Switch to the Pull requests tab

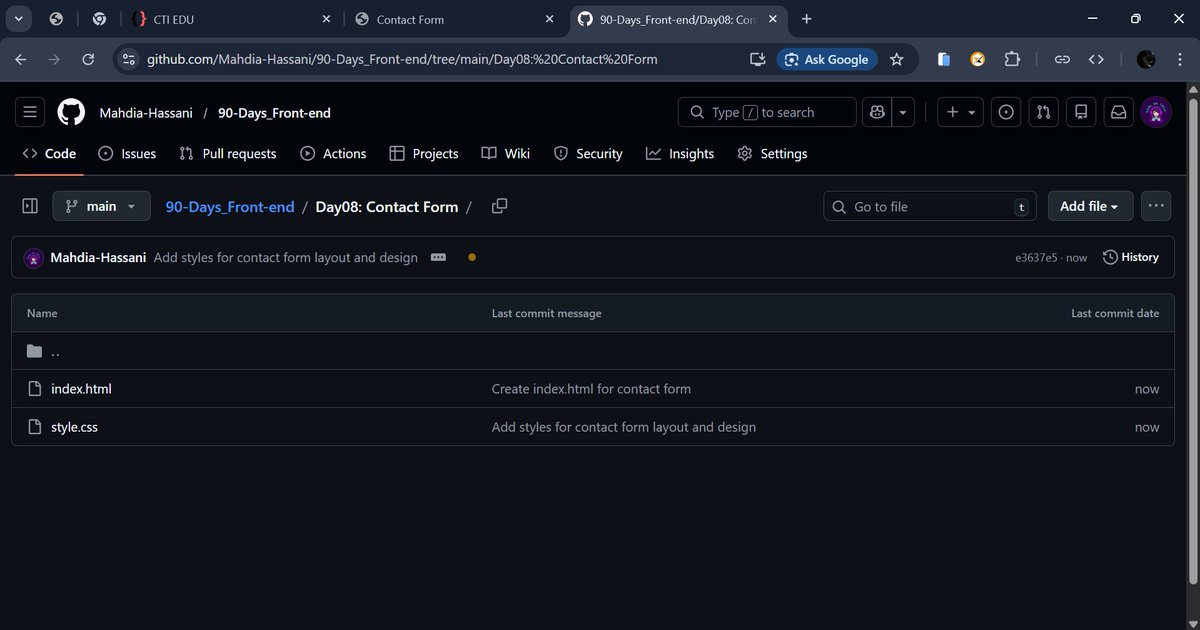(x=227, y=153)
